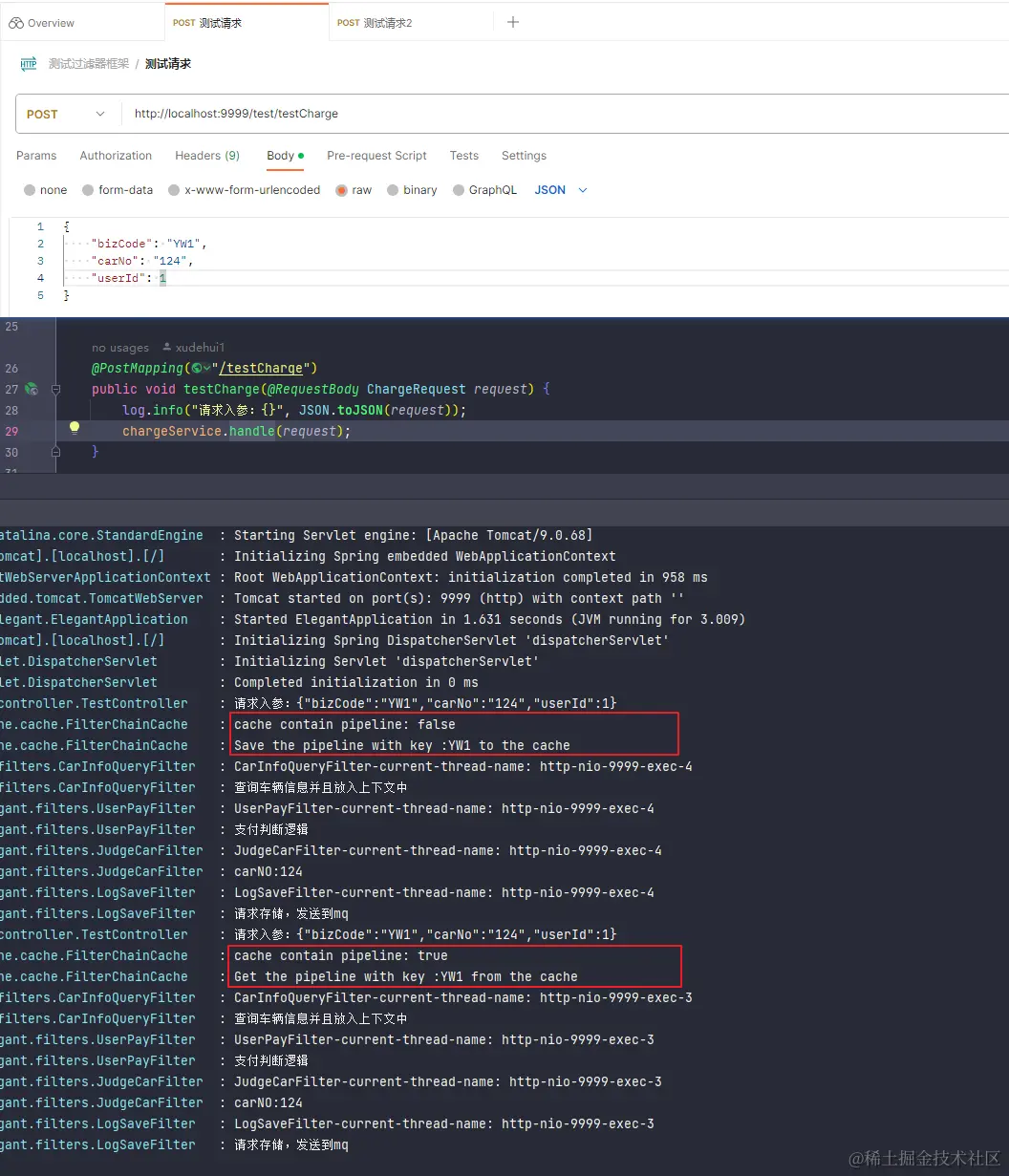Open the Params tab

tap(36, 156)
